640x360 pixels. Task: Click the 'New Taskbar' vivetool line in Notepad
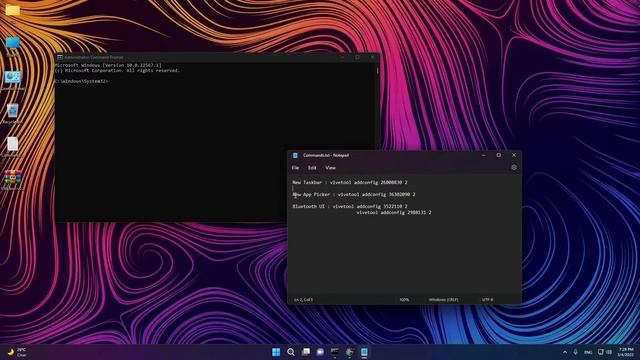tap(350, 182)
